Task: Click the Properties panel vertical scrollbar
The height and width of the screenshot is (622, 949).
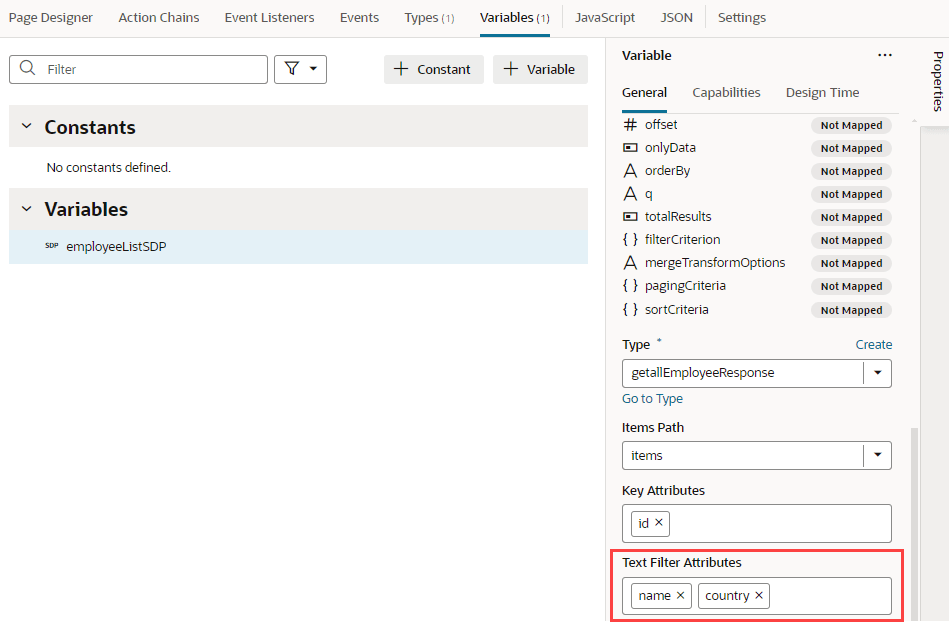Action: pyautogui.click(x=915, y=524)
